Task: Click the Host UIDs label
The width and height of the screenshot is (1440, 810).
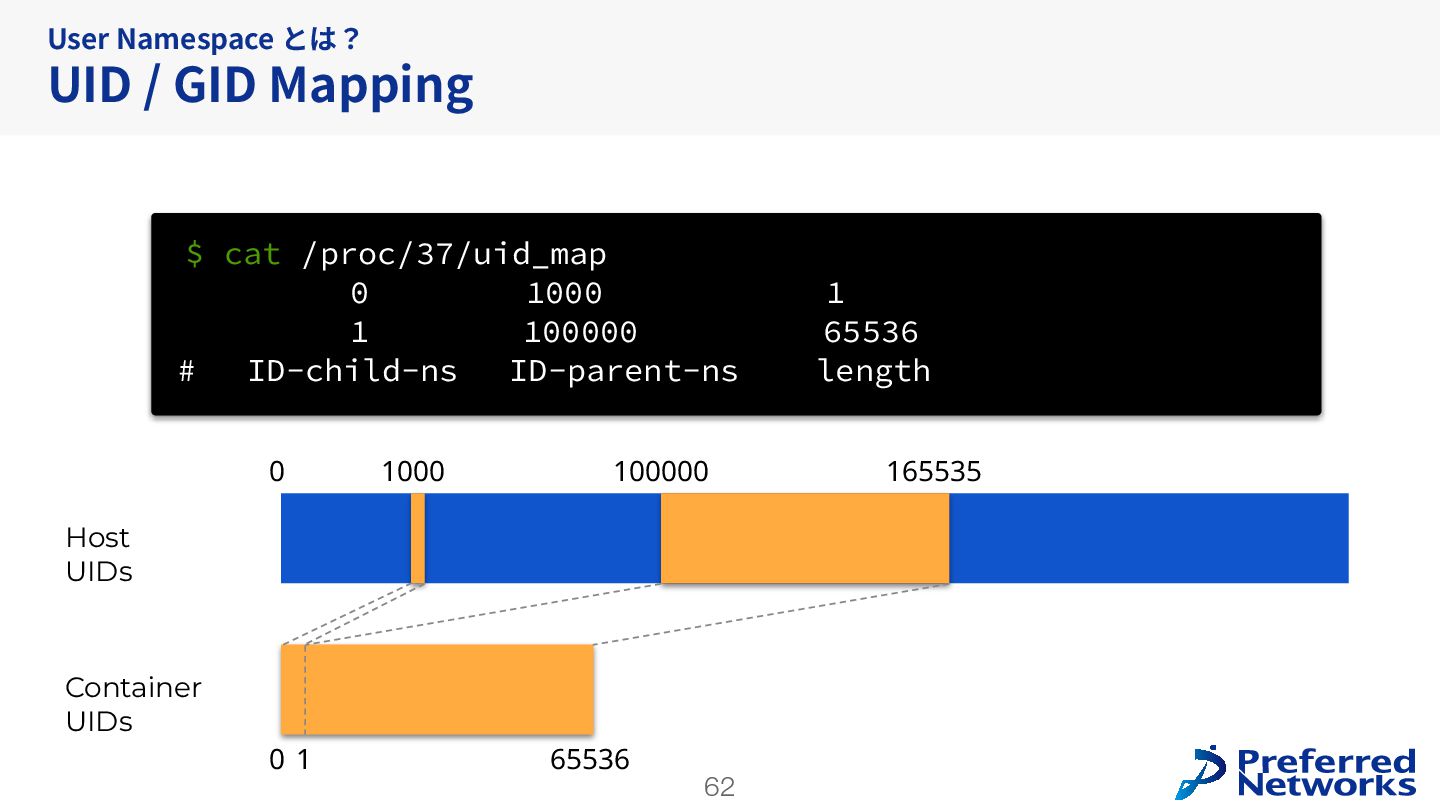Action: (x=98, y=555)
